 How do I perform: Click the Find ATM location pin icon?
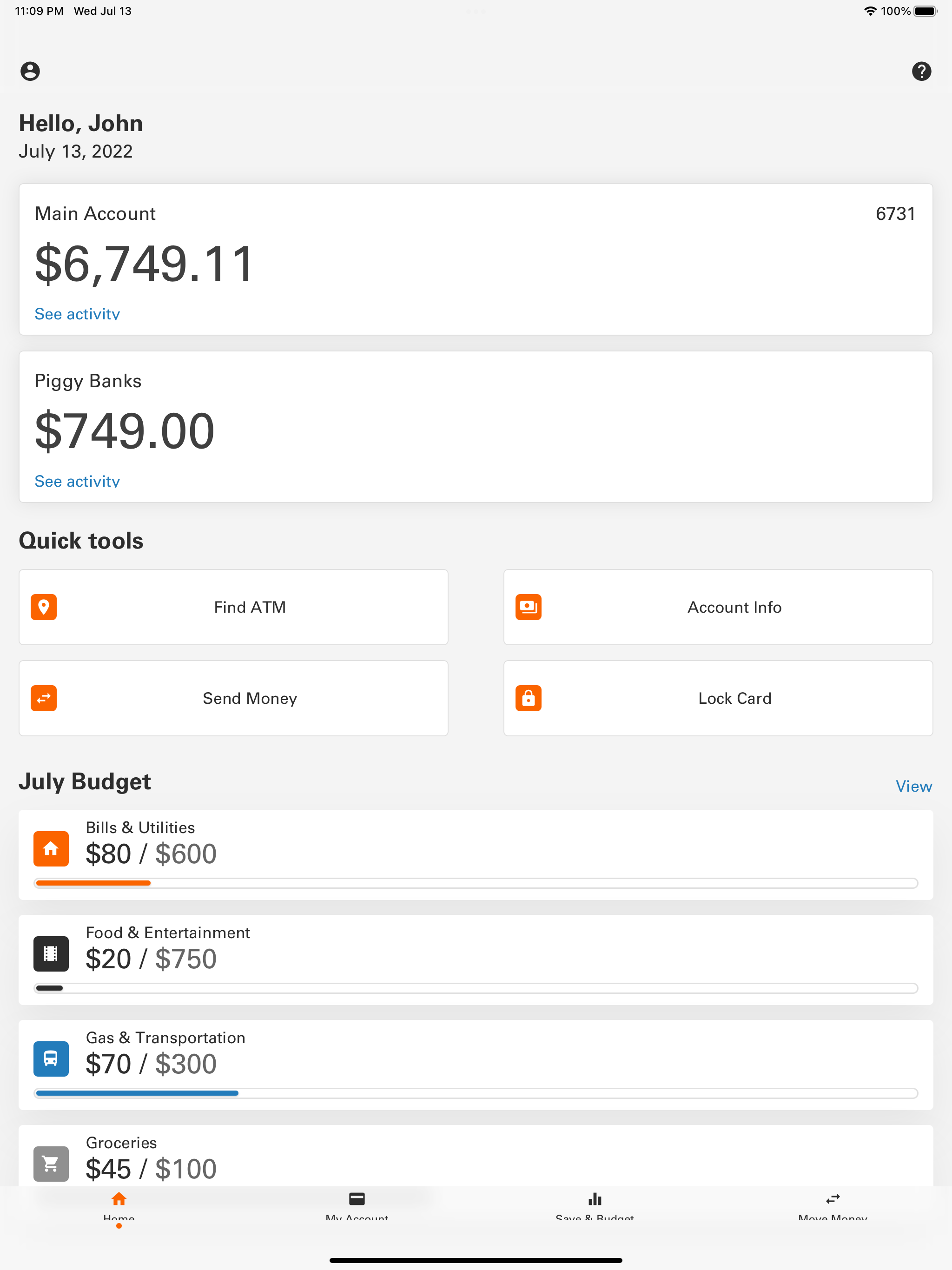(x=44, y=607)
